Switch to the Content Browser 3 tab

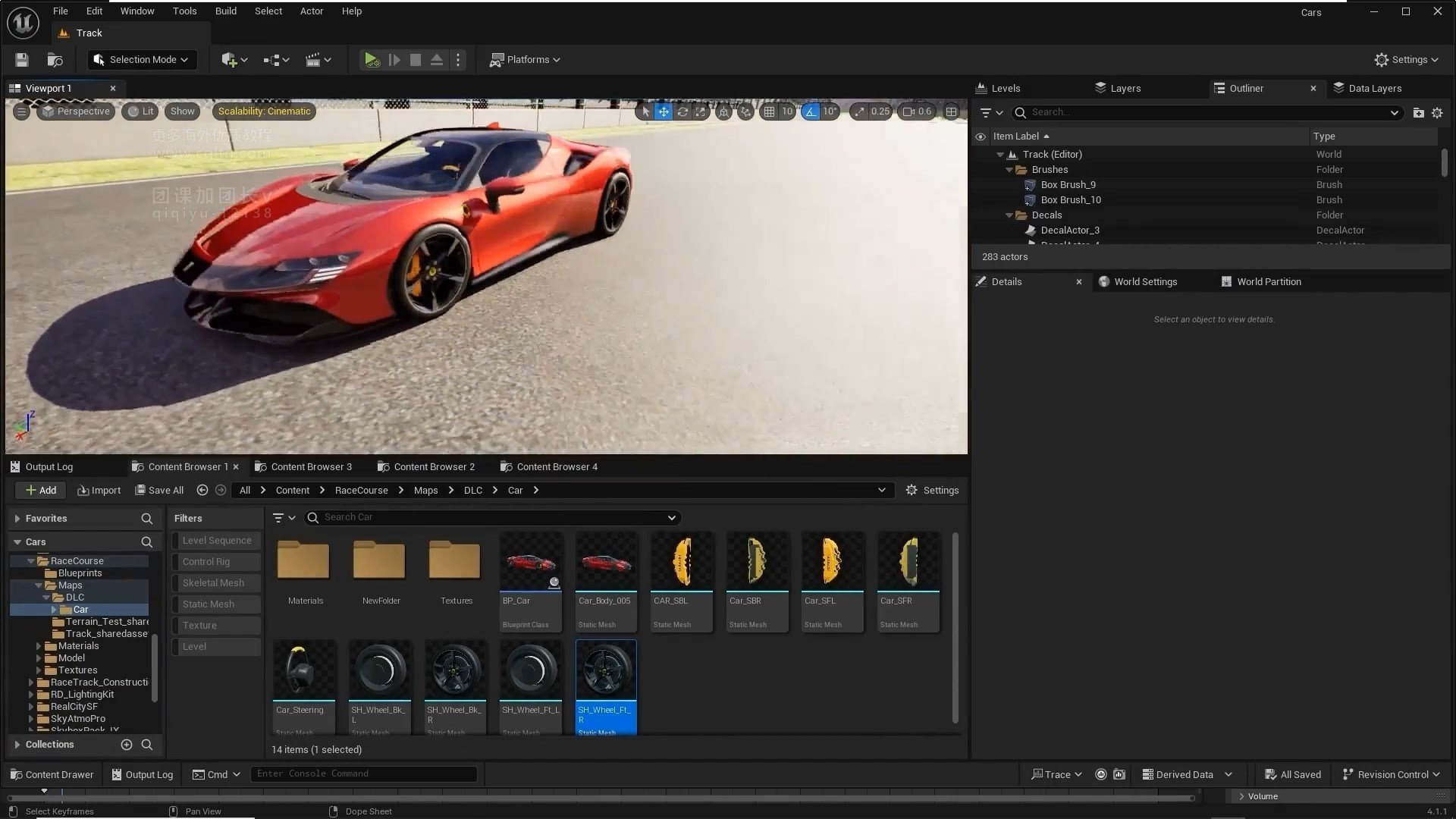303,467
